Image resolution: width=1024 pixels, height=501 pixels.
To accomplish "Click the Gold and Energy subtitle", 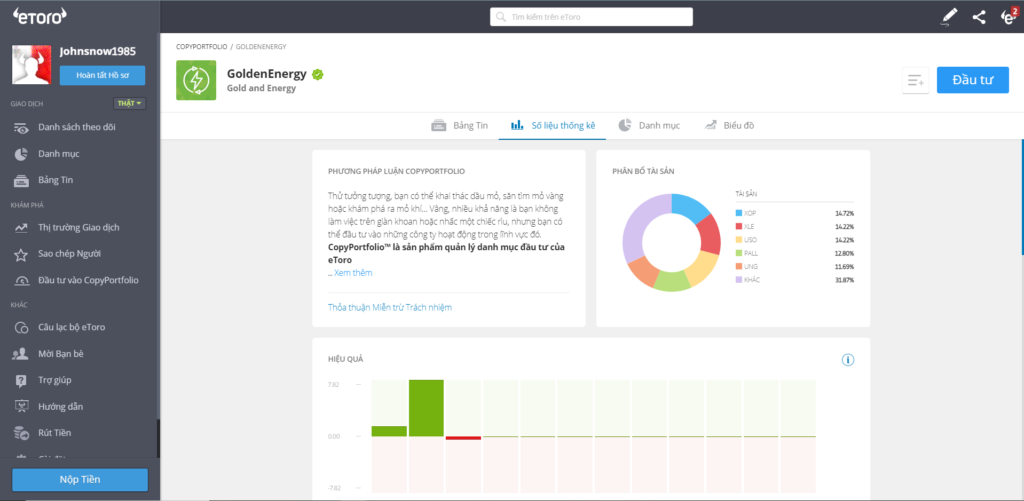I will 261,88.
